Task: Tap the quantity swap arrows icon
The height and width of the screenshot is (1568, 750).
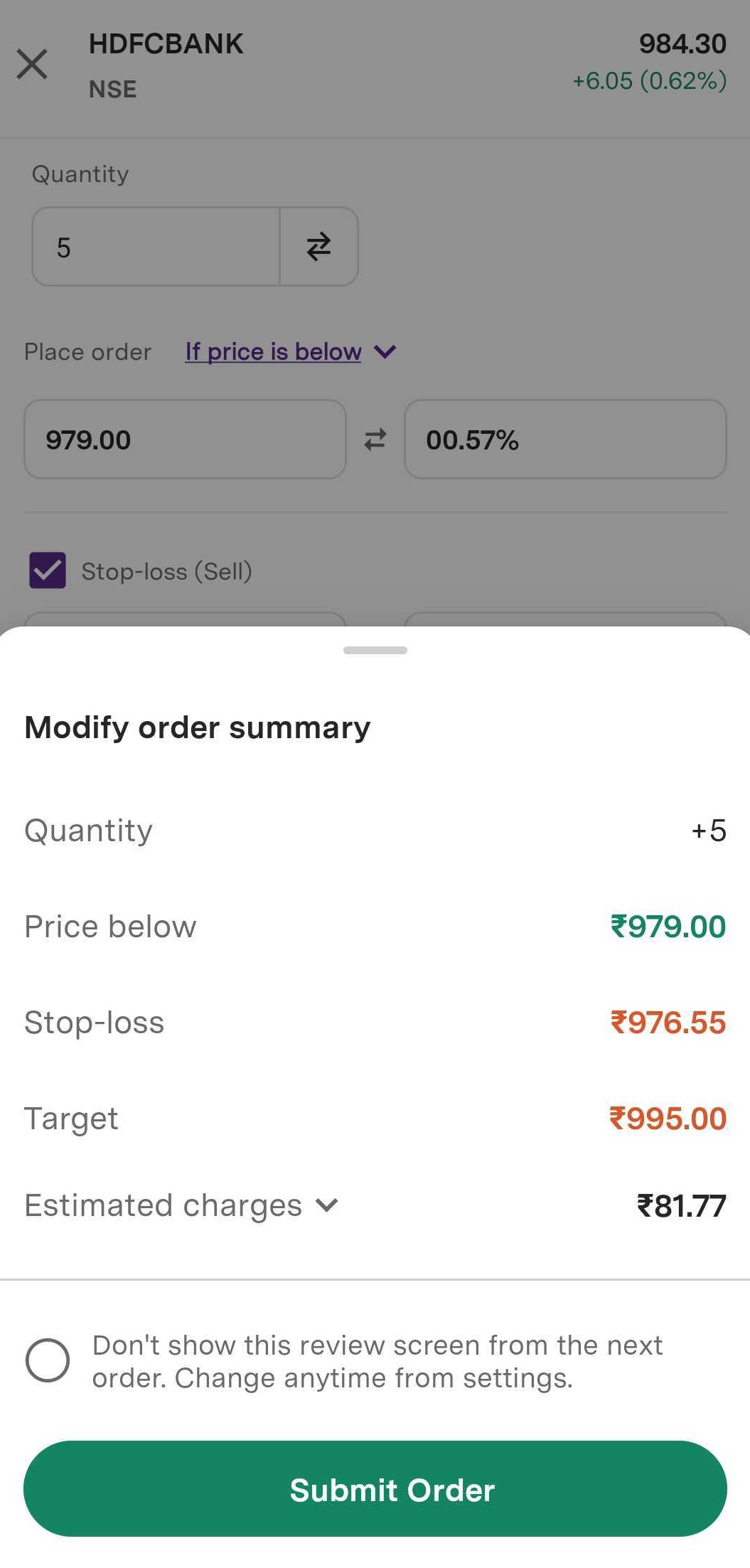Action: tap(318, 247)
